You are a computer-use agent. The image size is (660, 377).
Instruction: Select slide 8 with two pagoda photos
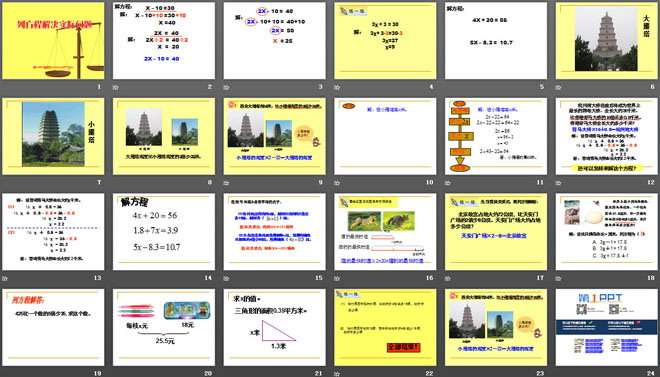pos(164,136)
